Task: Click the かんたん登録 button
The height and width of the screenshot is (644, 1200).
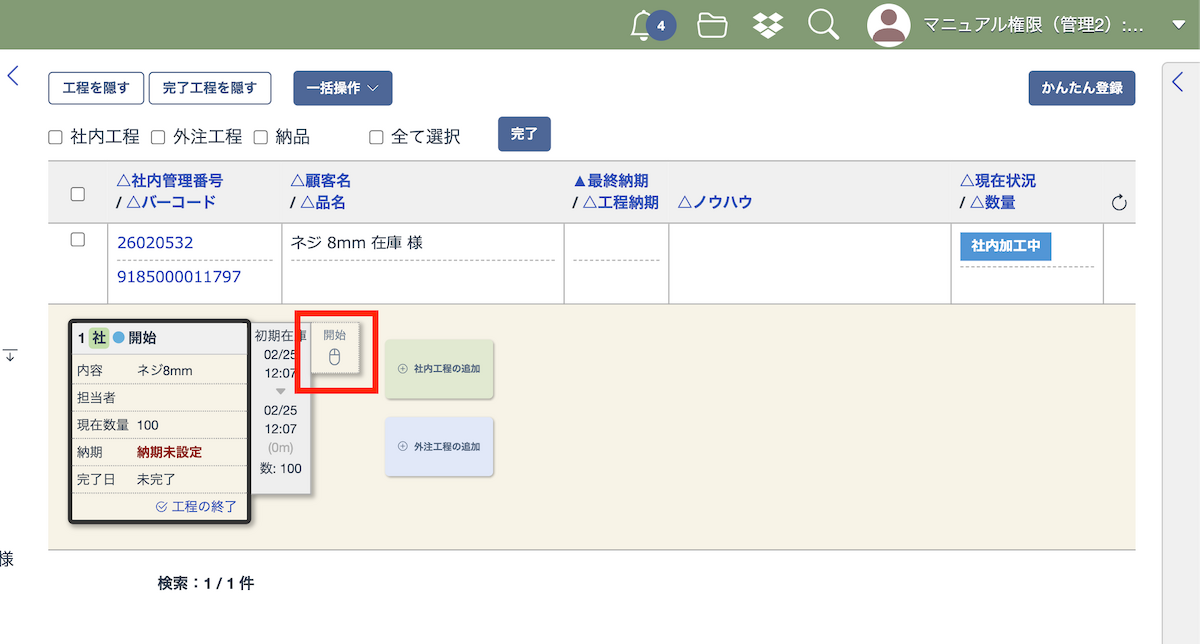Action: coord(1081,88)
